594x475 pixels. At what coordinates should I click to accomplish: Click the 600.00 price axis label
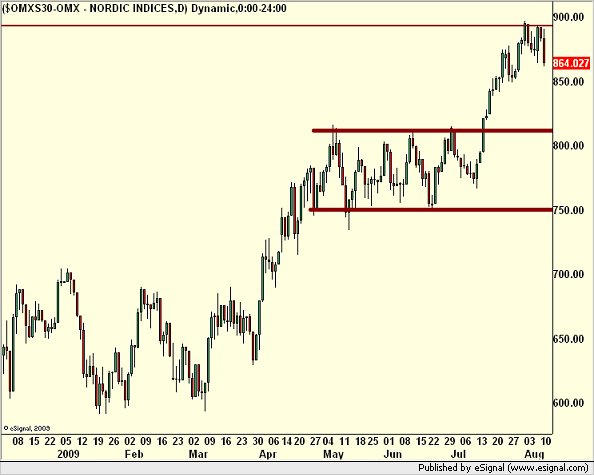pos(569,403)
